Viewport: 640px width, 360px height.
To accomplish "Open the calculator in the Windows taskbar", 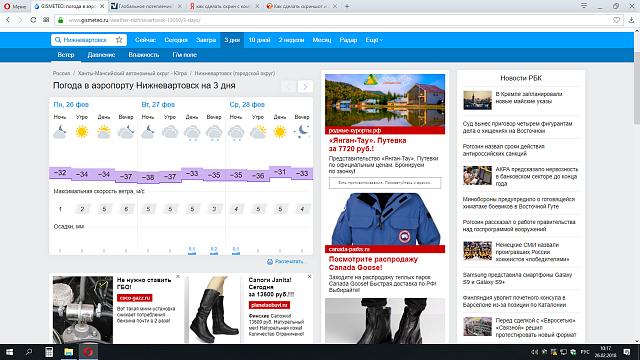I will [x=49, y=351].
